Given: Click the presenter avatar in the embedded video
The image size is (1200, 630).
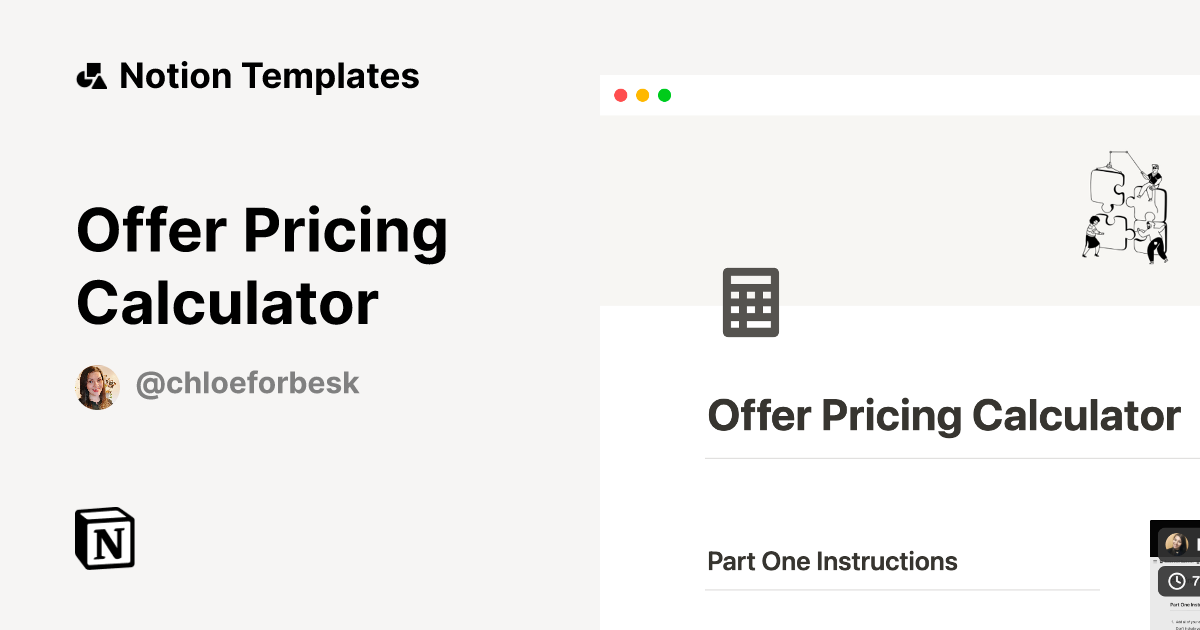Looking at the screenshot, I should click(x=1177, y=545).
